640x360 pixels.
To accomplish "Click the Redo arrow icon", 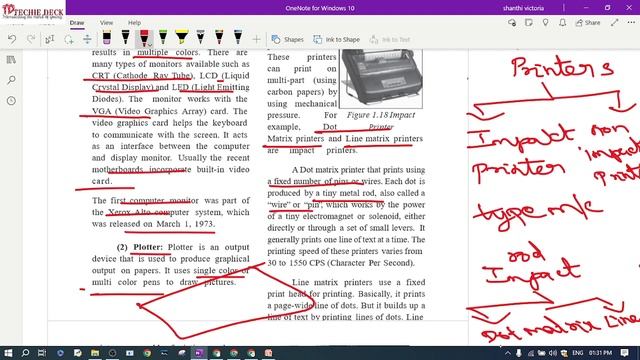I will (31, 39).
